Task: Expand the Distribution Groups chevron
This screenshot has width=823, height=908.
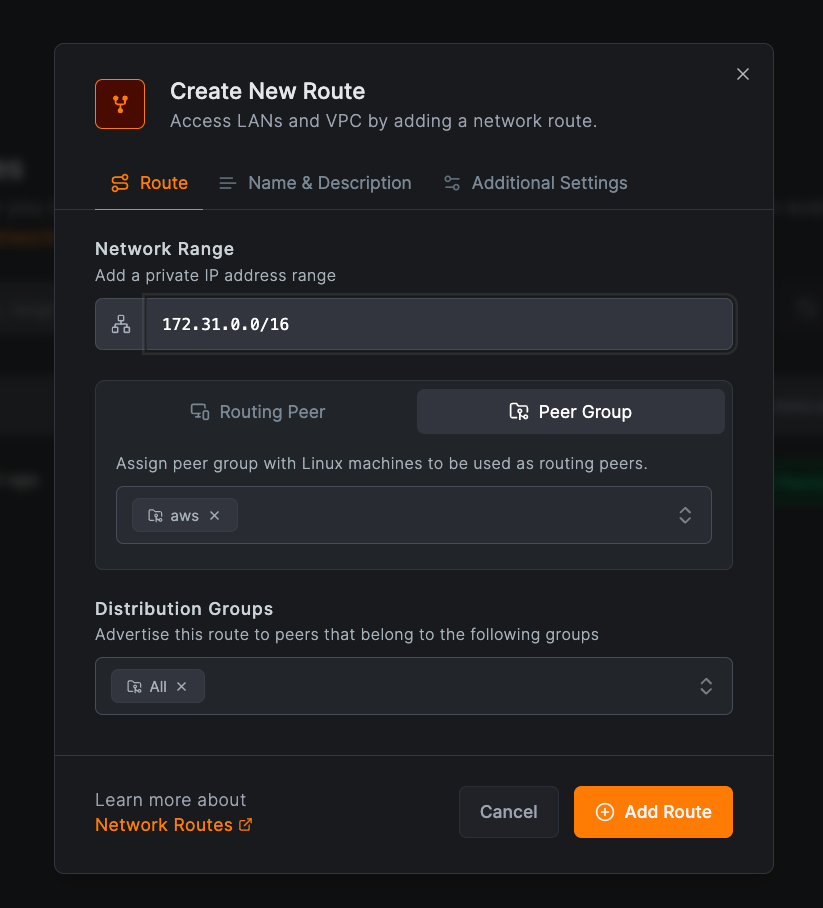Action: tap(706, 686)
